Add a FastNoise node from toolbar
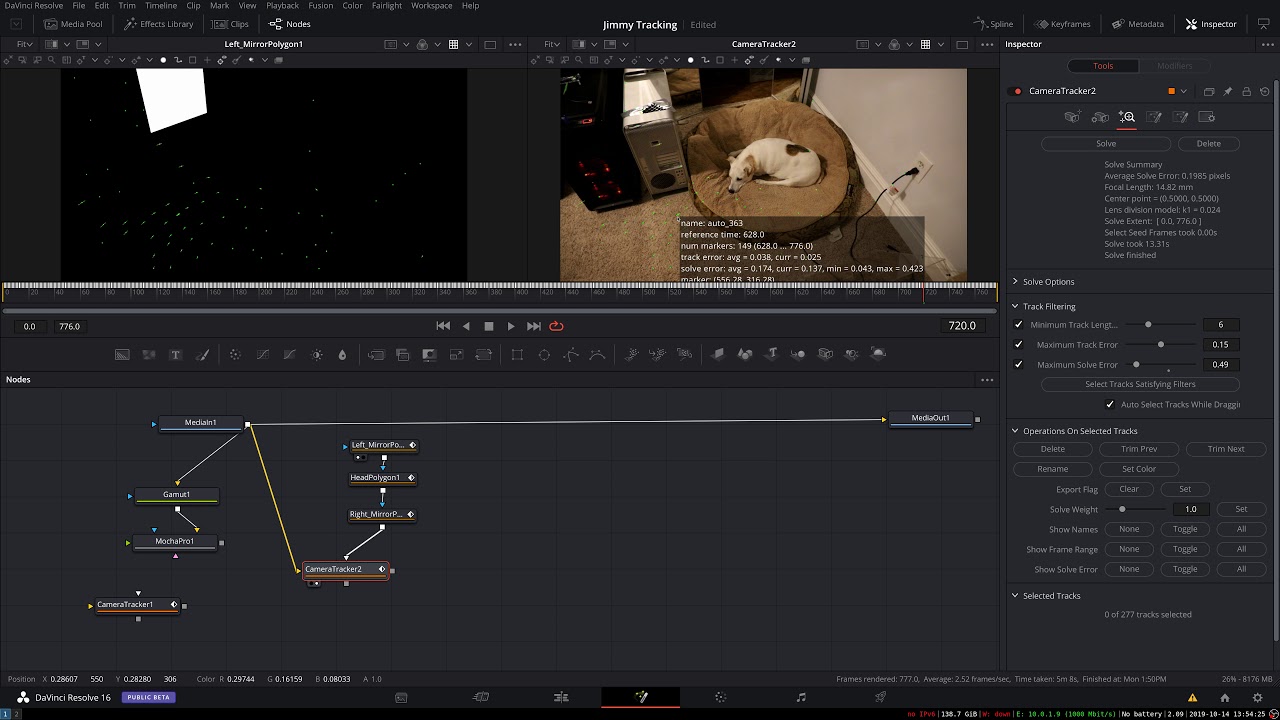Viewport: 1280px width, 720px height. 149,355
